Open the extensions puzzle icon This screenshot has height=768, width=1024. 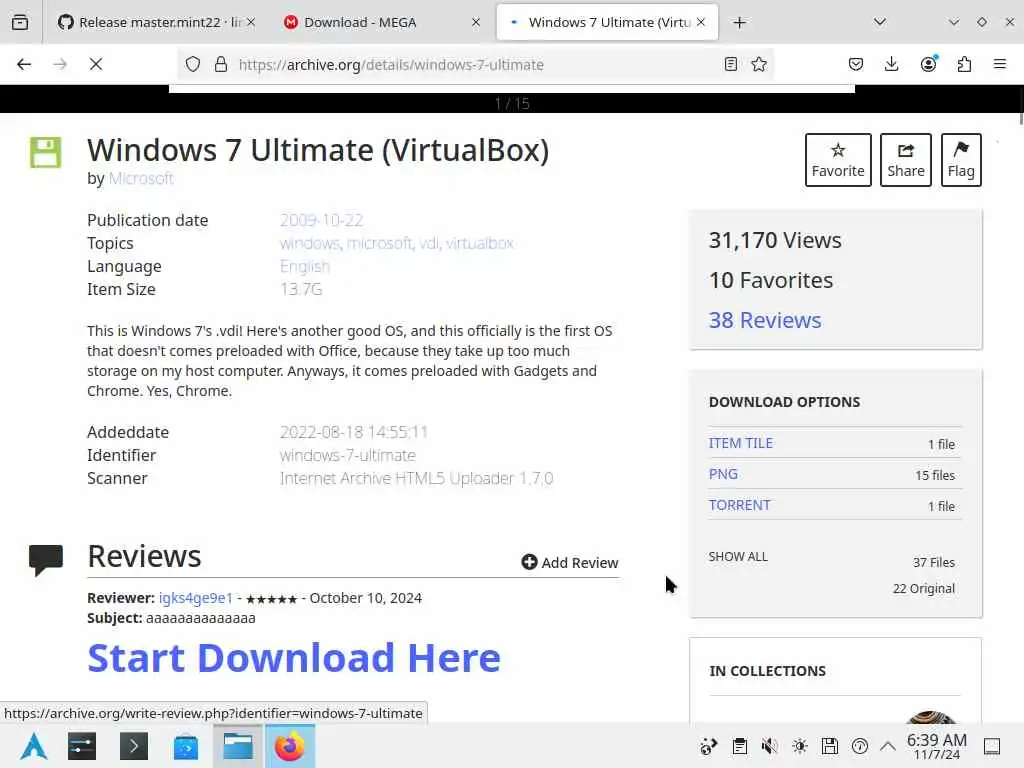964,64
